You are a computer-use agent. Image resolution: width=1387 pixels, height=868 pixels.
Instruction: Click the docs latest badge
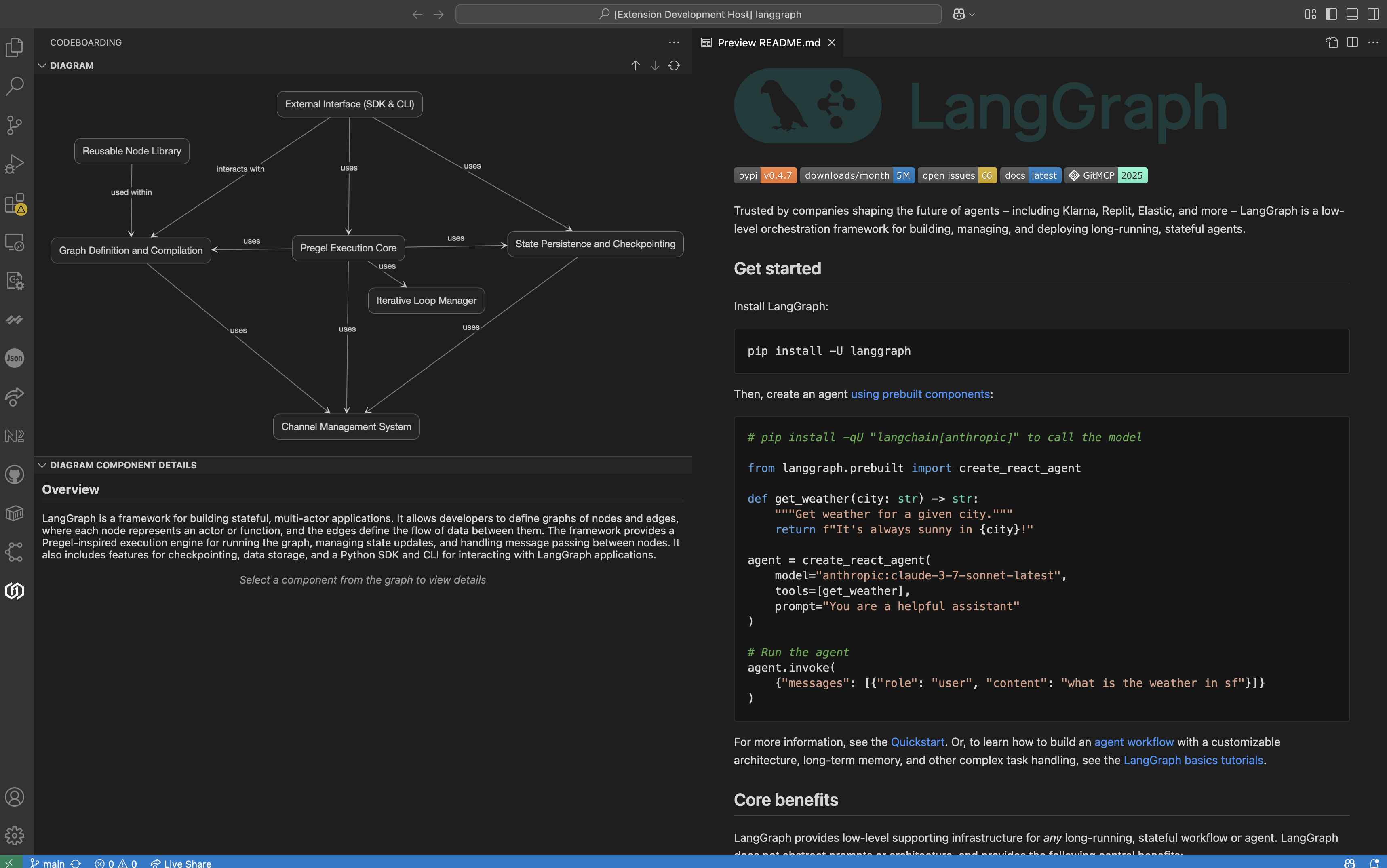click(1031, 175)
